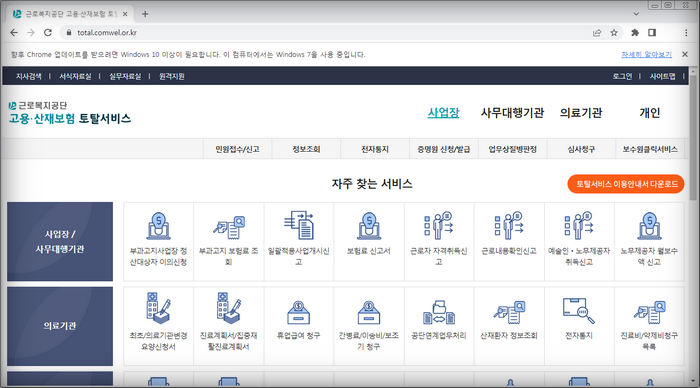Screen dimensions: 700x388
Task: Click the 사이트맵 link
Action: (x=662, y=76)
